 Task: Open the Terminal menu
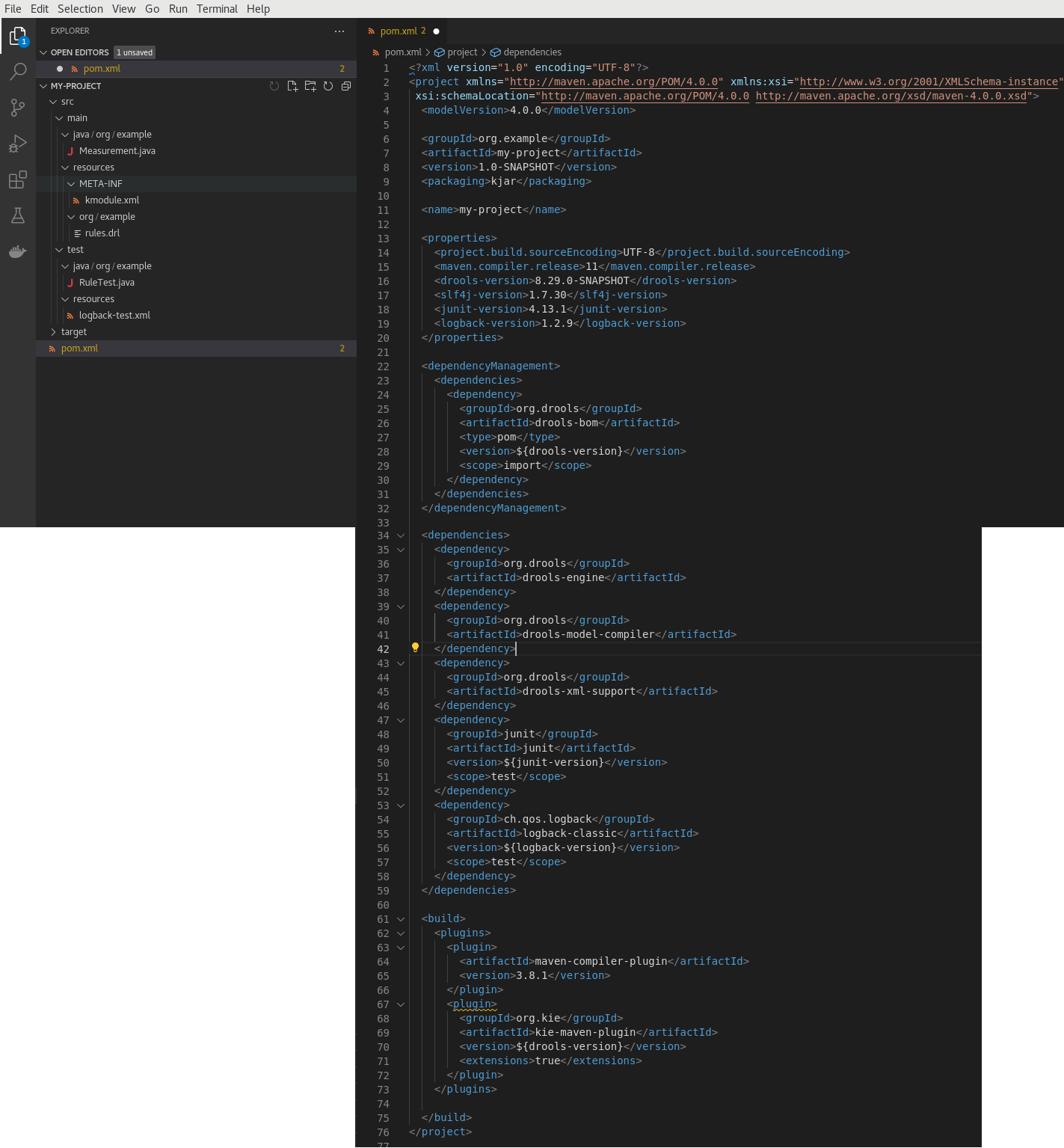click(x=217, y=9)
